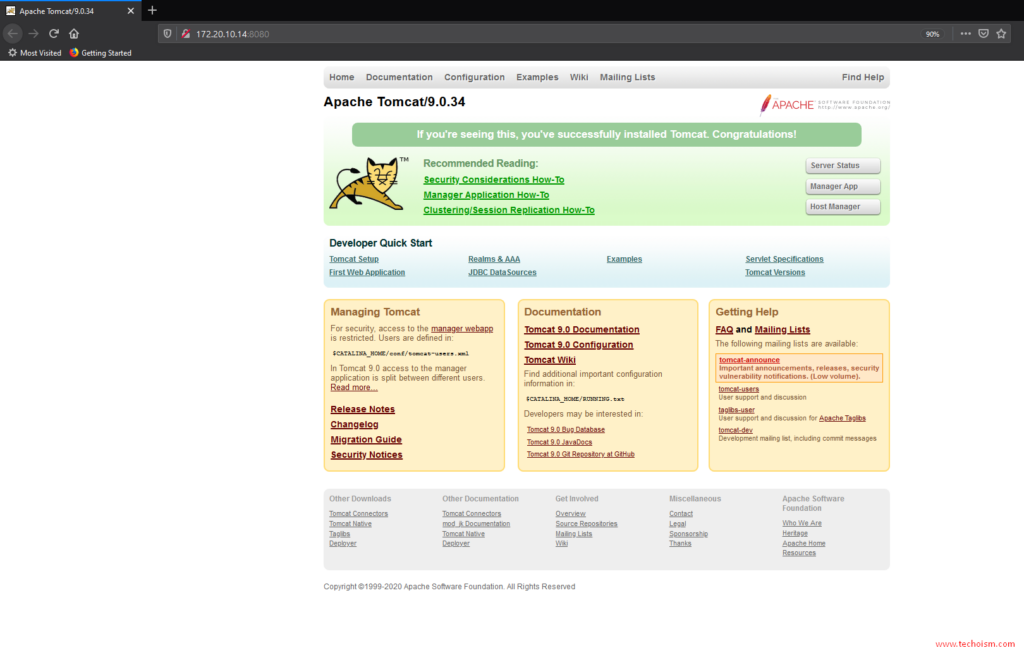Click Read more... in Managing Tomcat

click(x=354, y=387)
